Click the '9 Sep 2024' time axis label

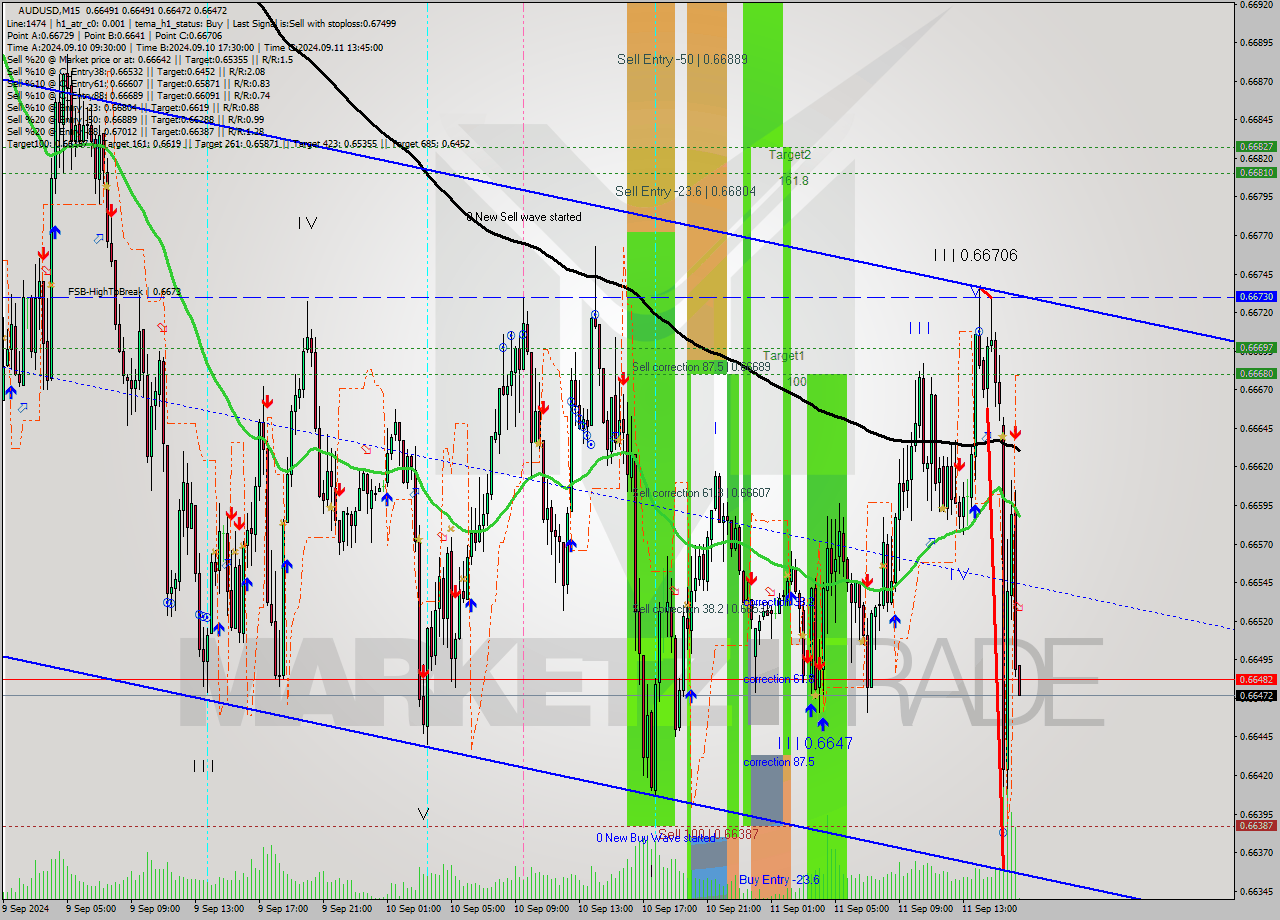click(x=26, y=910)
